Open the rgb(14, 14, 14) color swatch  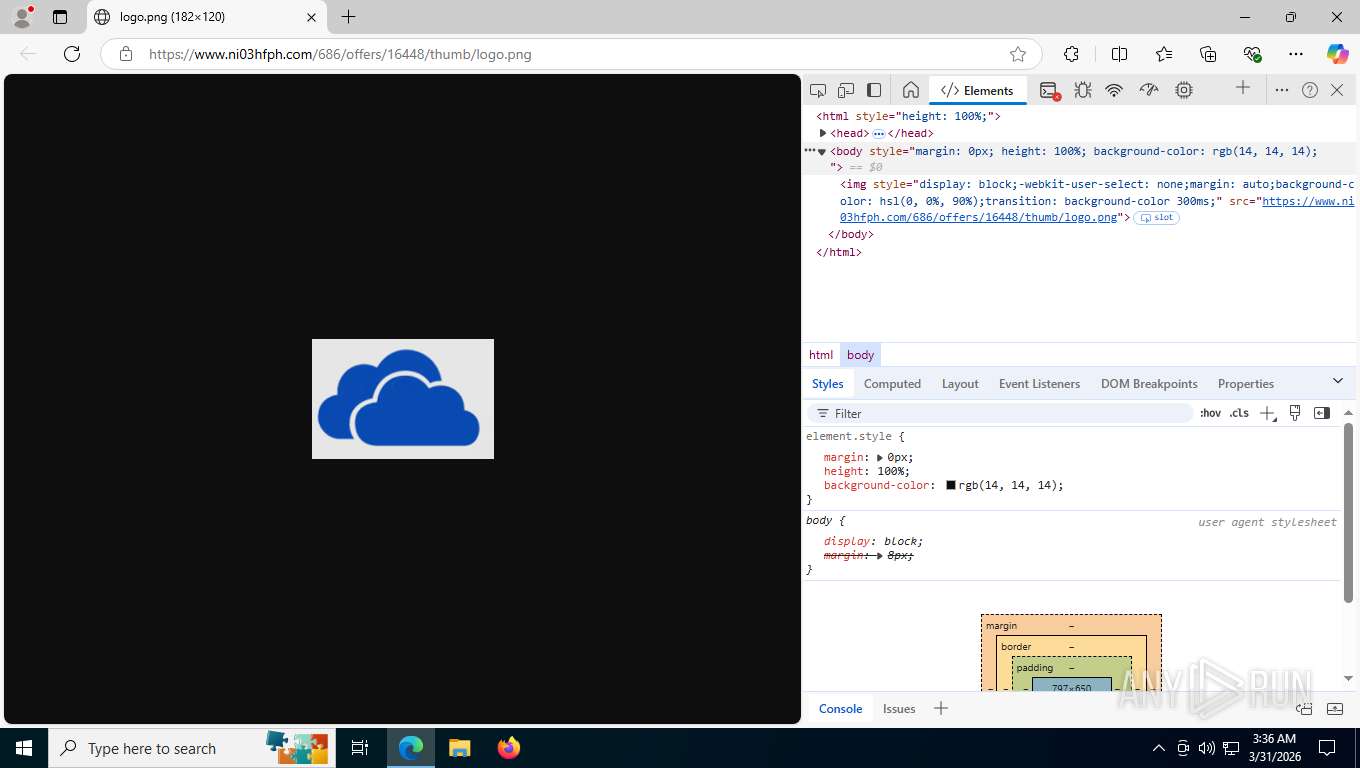click(951, 485)
